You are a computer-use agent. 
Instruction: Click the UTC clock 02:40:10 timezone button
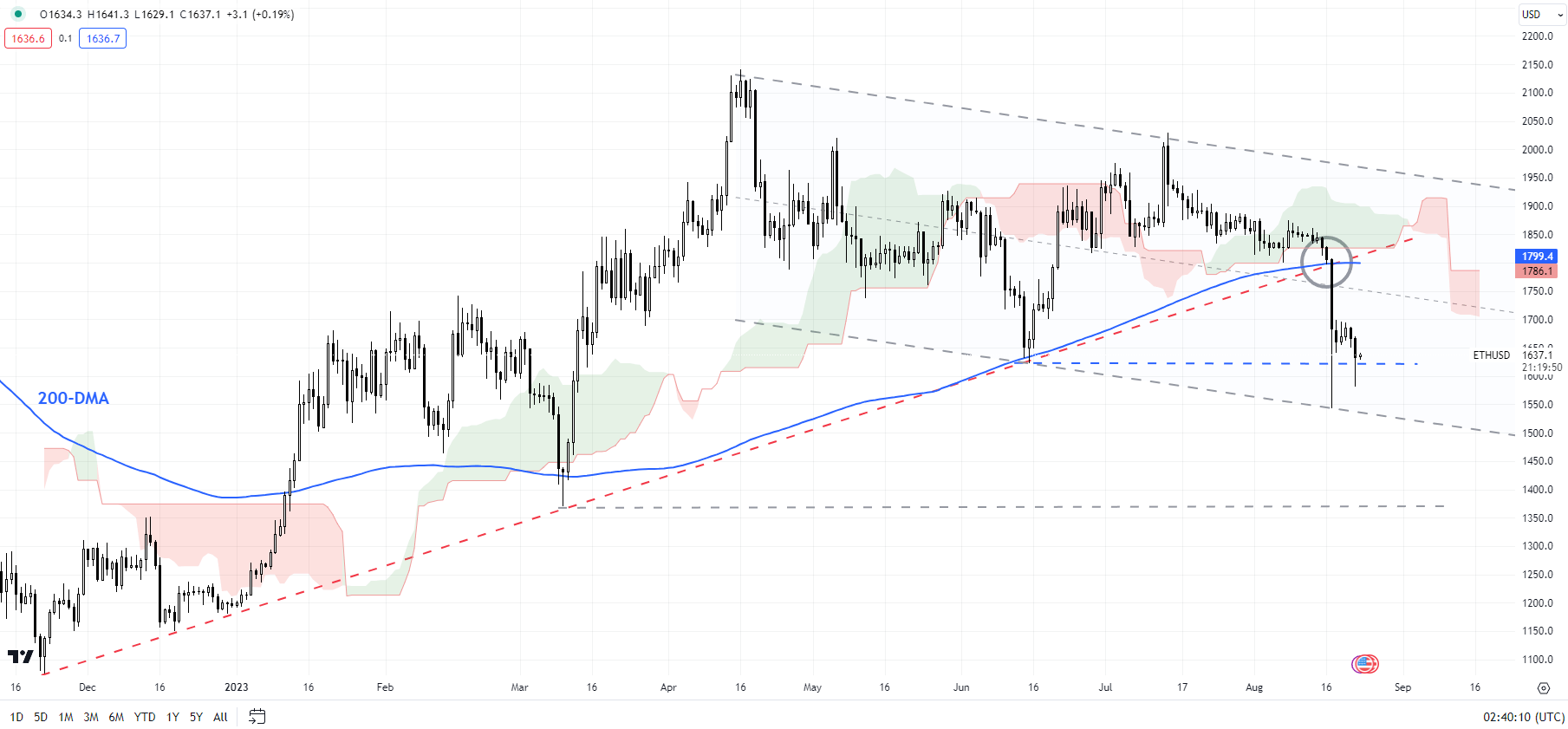coord(1523,717)
